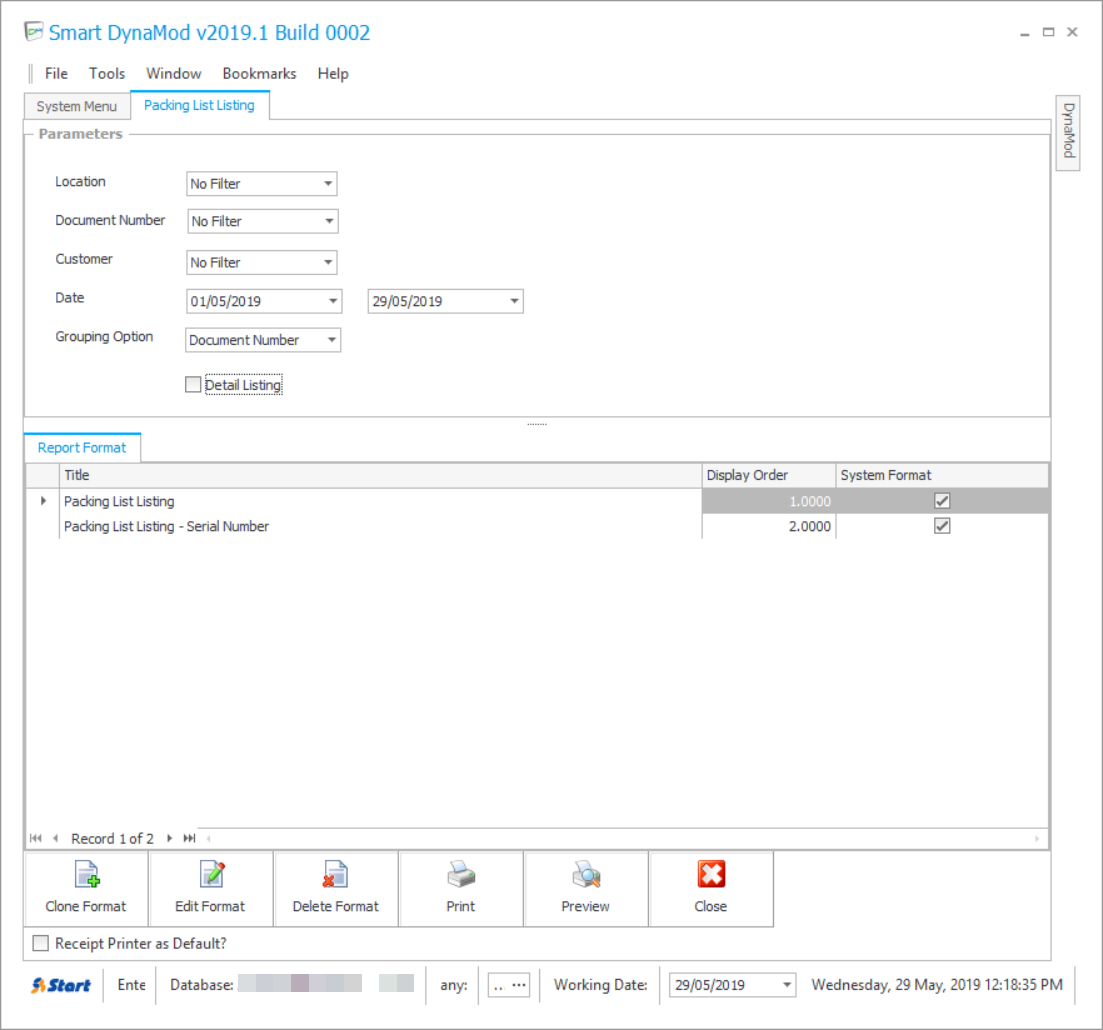Open the DynaMod vertical side tab
This screenshot has height=1030, width=1103.
pos(1068,131)
